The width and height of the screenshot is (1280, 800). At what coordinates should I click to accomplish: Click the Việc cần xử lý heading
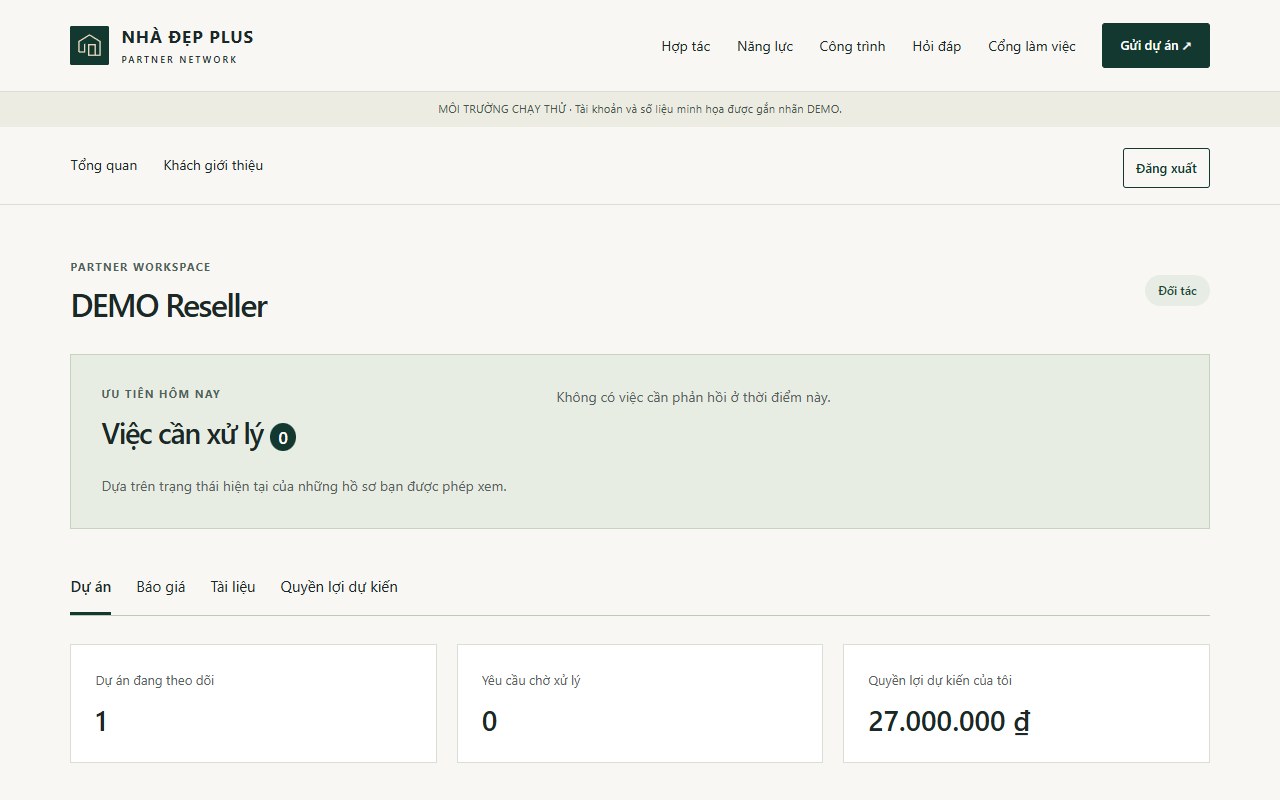click(183, 434)
